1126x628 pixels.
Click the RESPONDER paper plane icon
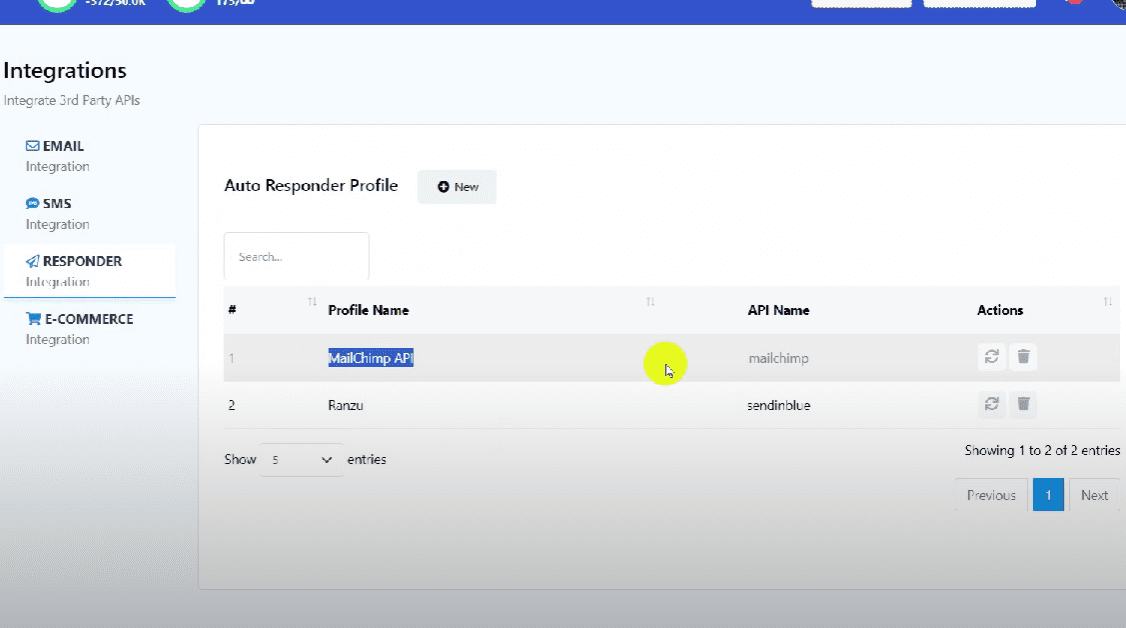click(33, 262)
